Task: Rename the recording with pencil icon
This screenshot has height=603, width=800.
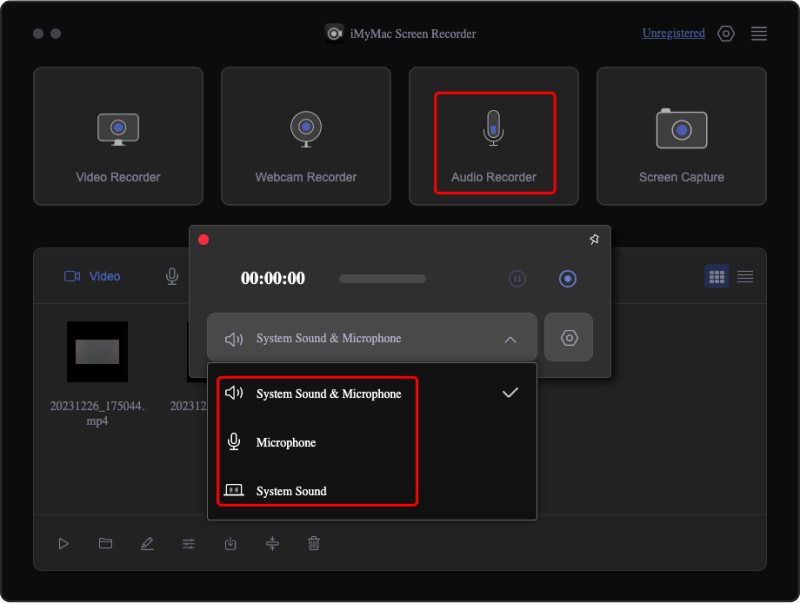Action: (147, 543)
